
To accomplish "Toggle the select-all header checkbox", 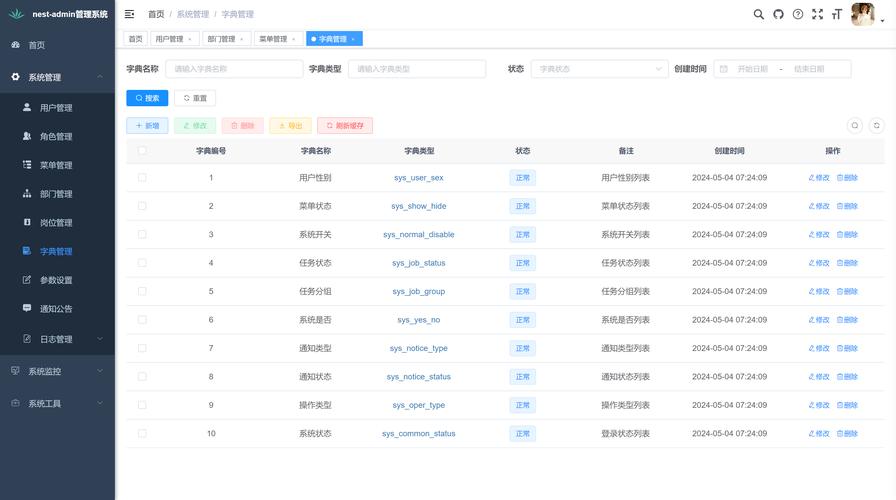I will click(x=142, y=151).
